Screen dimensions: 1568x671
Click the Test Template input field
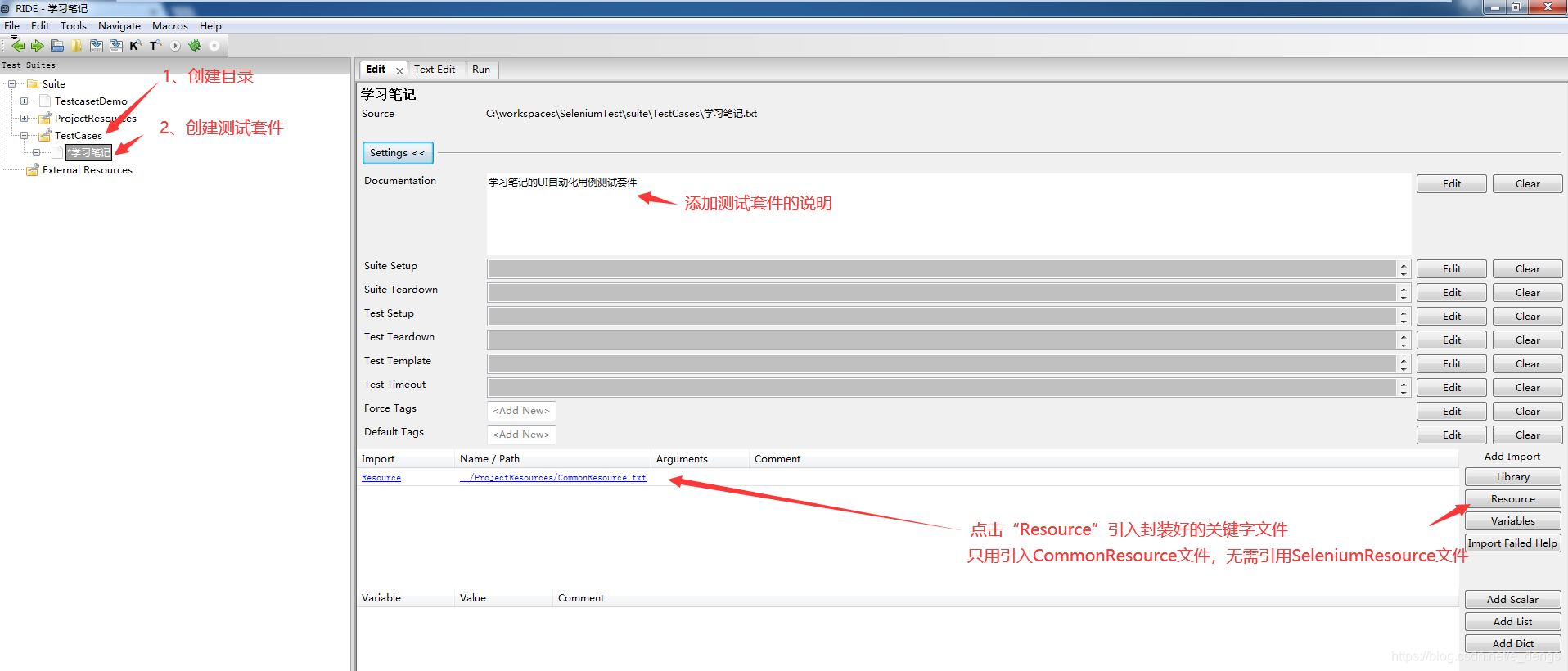(942, 364)
